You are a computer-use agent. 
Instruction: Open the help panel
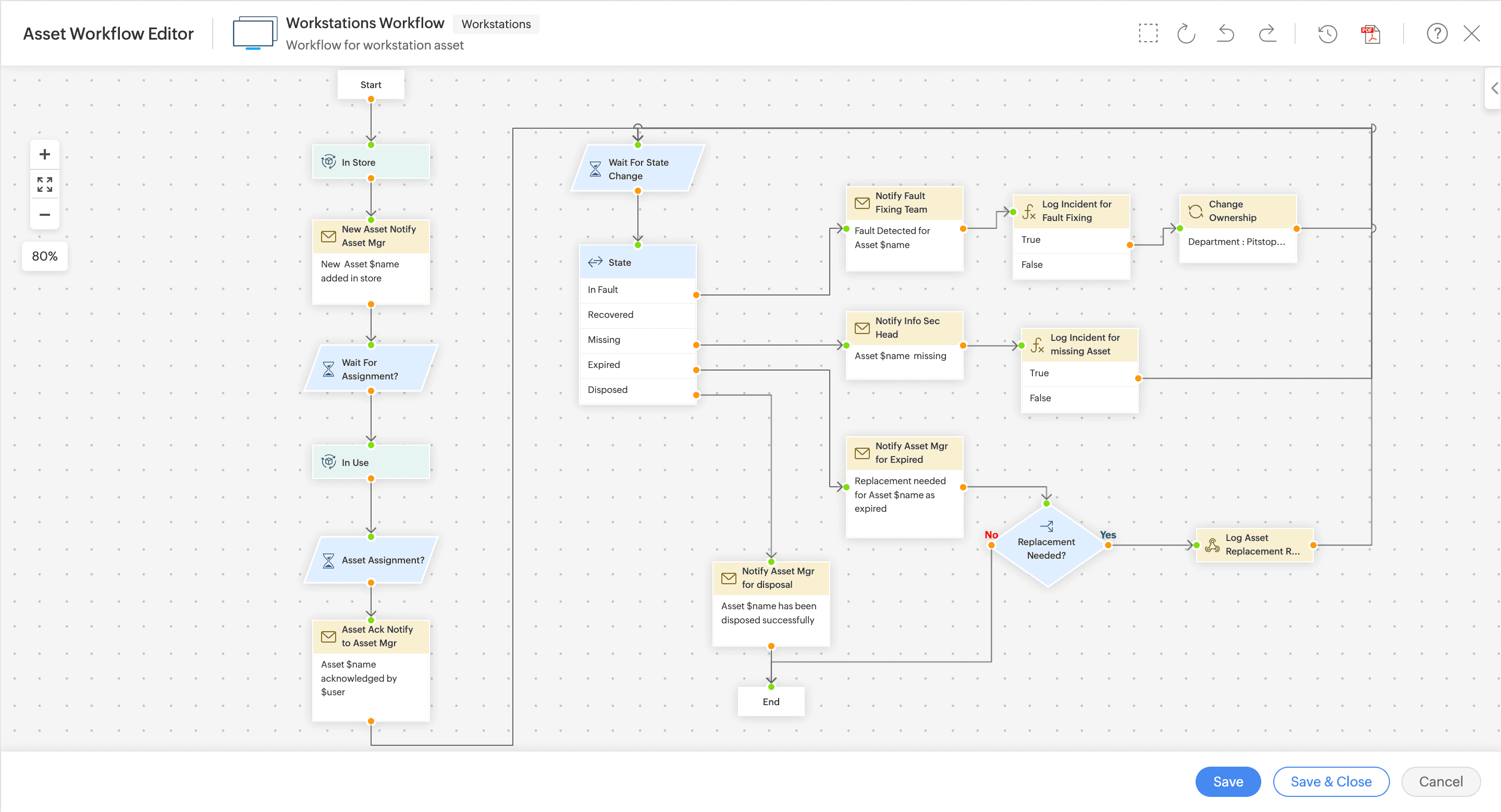[1437, 33]
